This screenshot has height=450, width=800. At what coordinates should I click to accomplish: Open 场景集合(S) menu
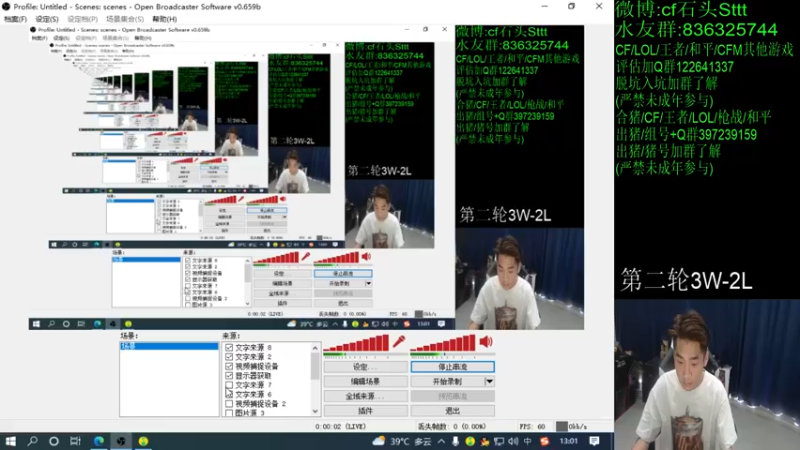click(125, 19)
